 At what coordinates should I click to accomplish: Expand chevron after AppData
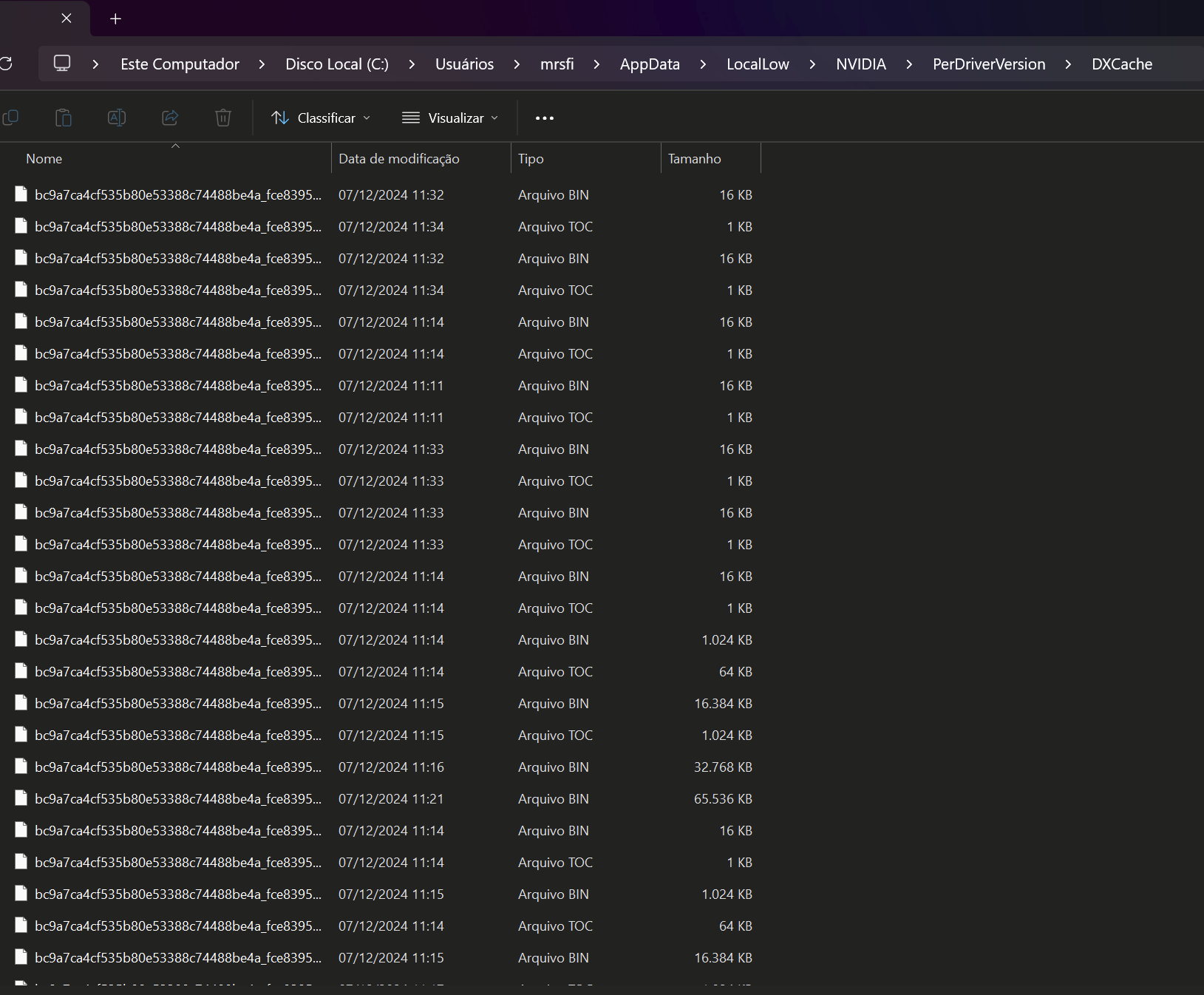coord(703,64)
